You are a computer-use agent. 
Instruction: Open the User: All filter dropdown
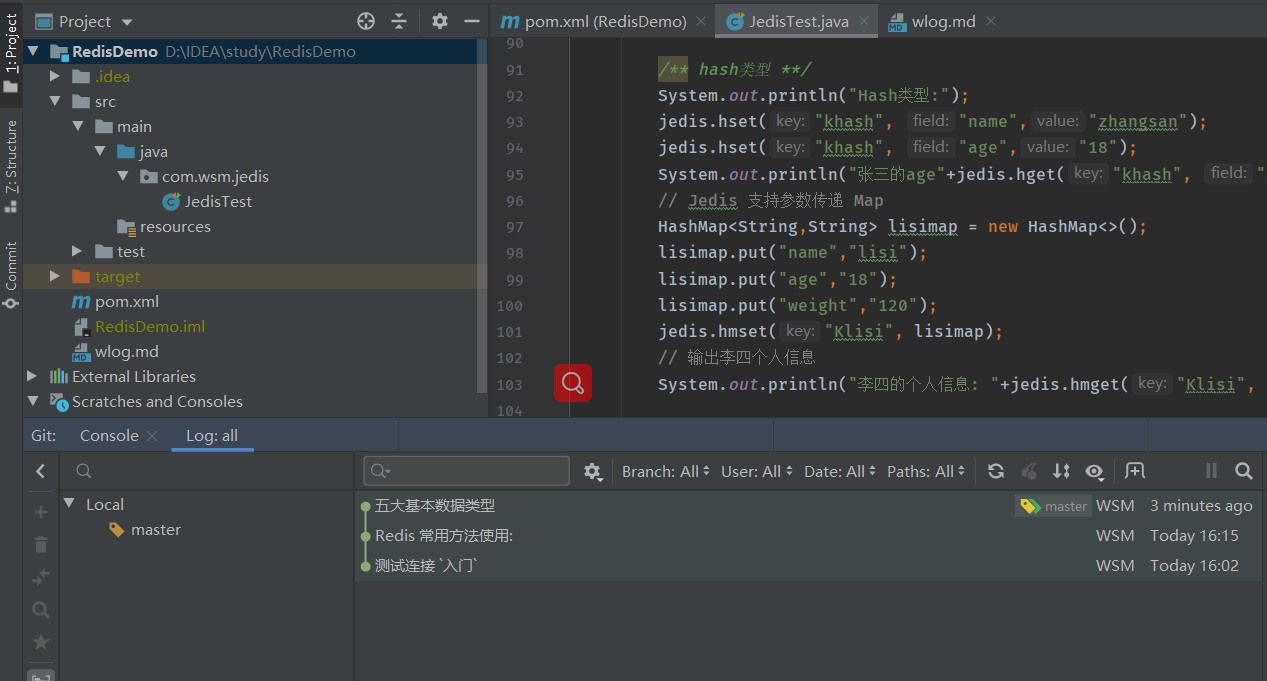[757, 471]
